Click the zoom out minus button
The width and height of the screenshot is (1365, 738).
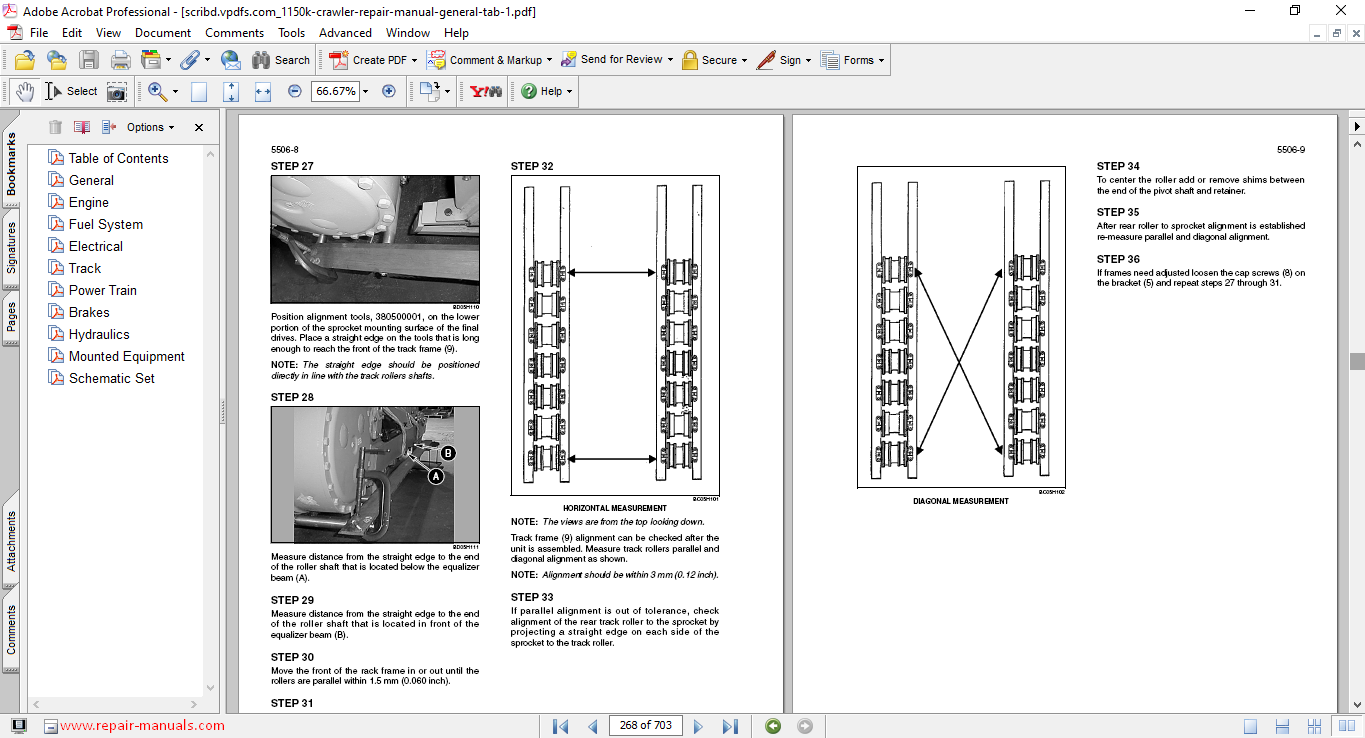(x=295, y=91)
